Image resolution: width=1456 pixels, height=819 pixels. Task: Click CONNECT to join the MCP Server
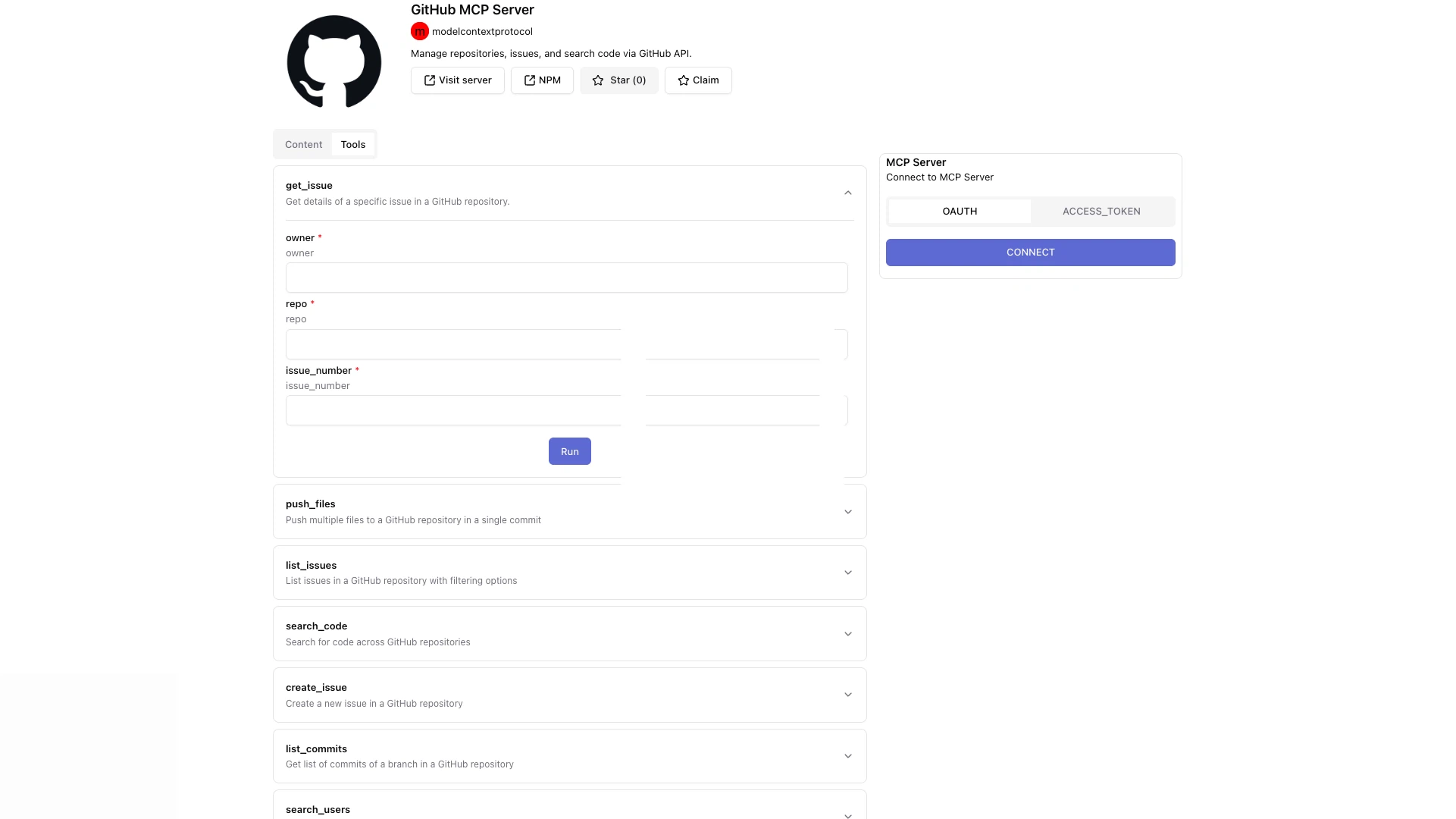[x=1030, y=252]
